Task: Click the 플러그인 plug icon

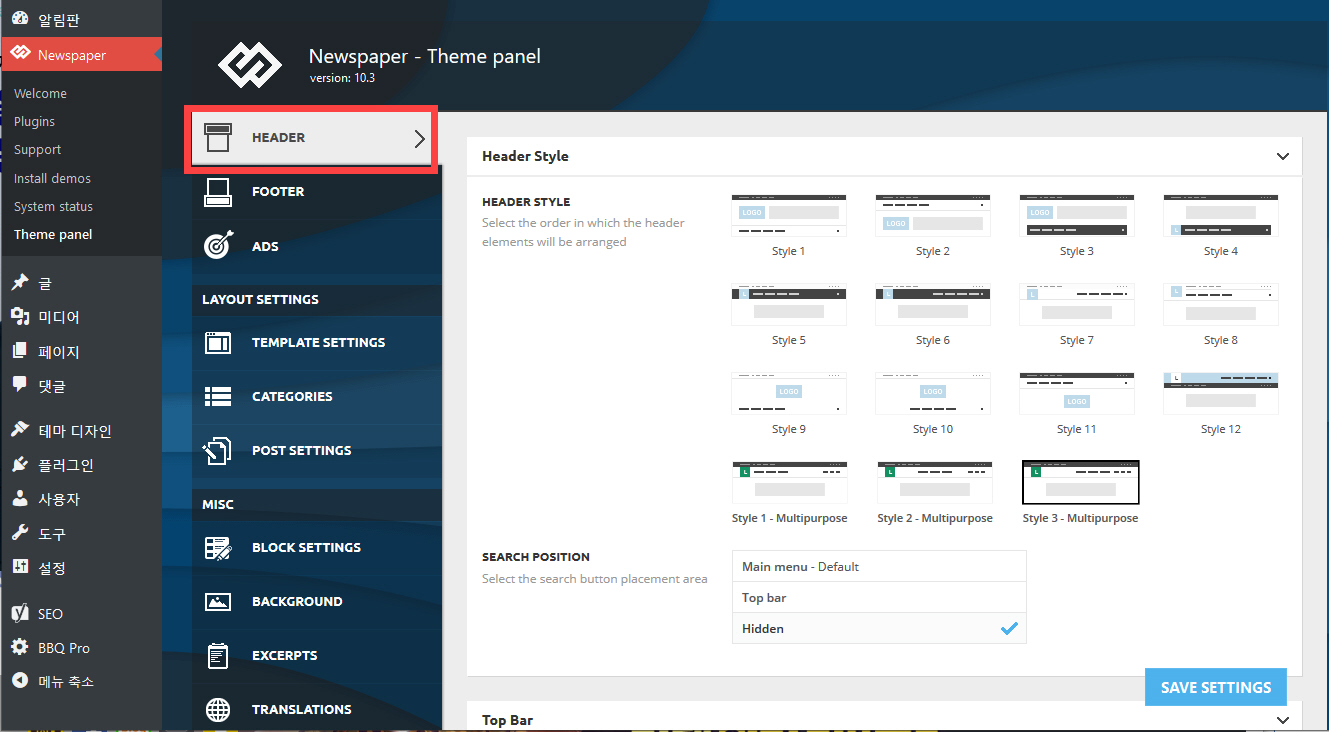Action: click(x=20, y=465)
